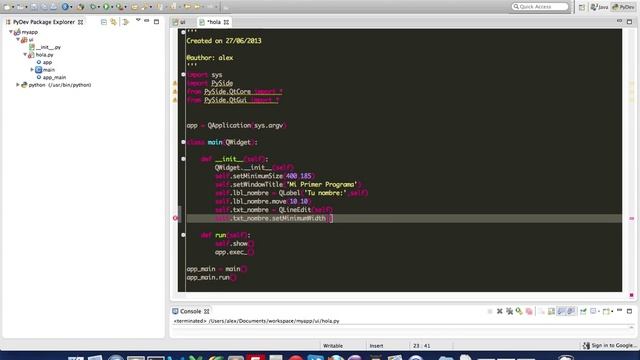
Task: Expand the main class node
Action: click(x=32, y=70)
